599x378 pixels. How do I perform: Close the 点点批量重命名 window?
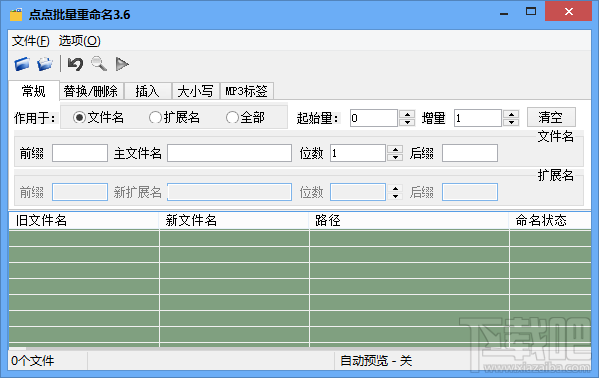pos(568,12)
